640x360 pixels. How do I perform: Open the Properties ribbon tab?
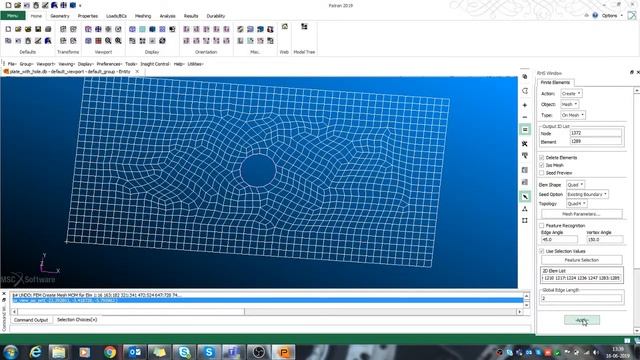88,16
